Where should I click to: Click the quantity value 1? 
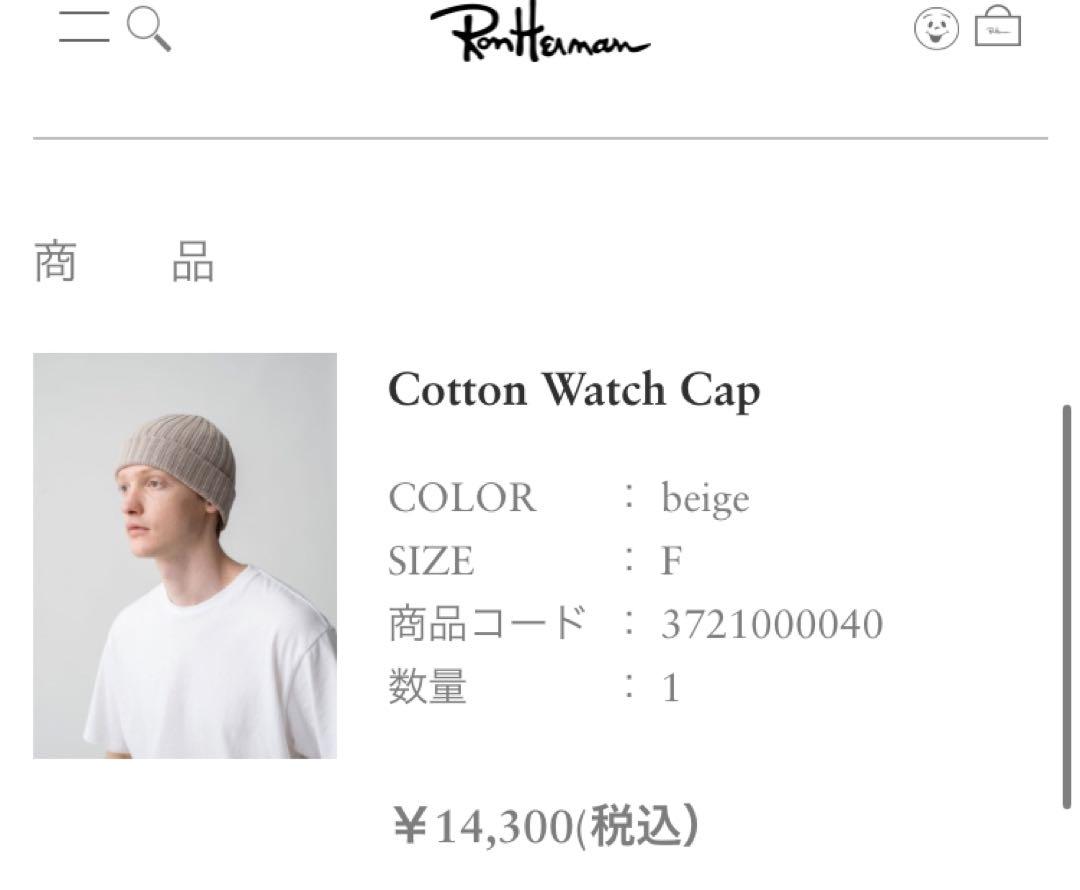pyautogui.click(x=671, y=687)
